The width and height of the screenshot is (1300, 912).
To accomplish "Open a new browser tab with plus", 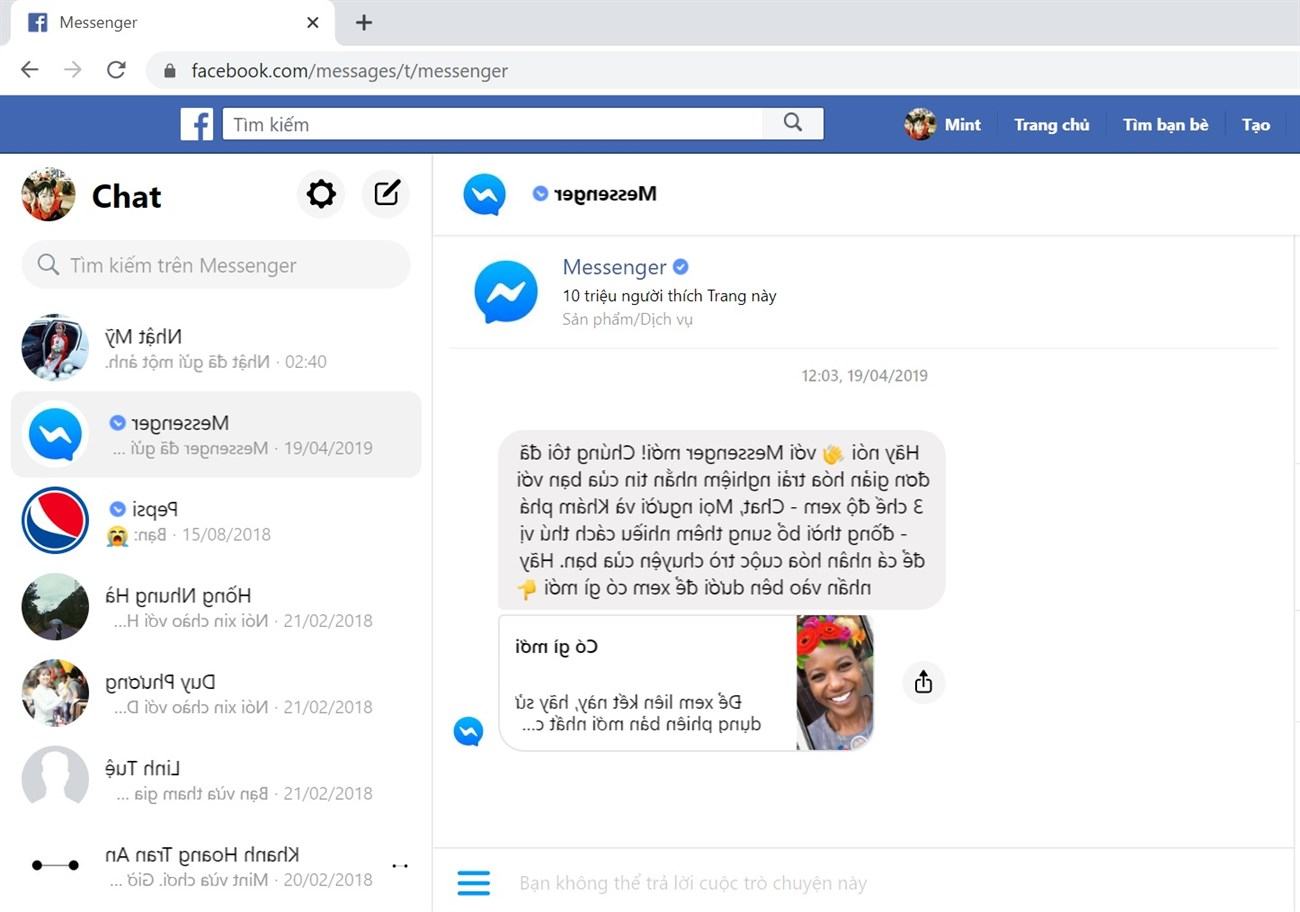I will point(364,22).
